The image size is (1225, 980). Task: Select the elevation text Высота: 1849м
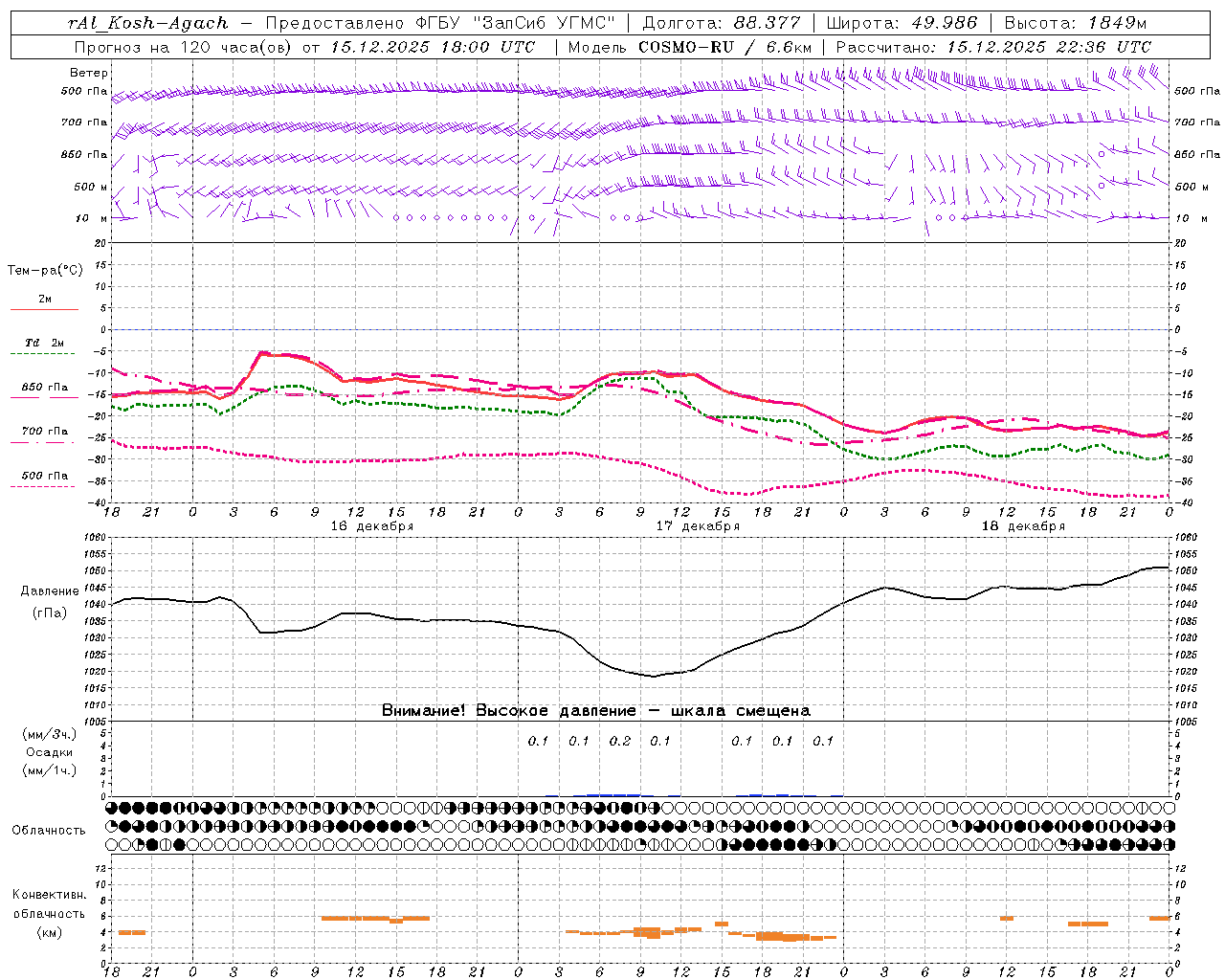pos(1075,23)
